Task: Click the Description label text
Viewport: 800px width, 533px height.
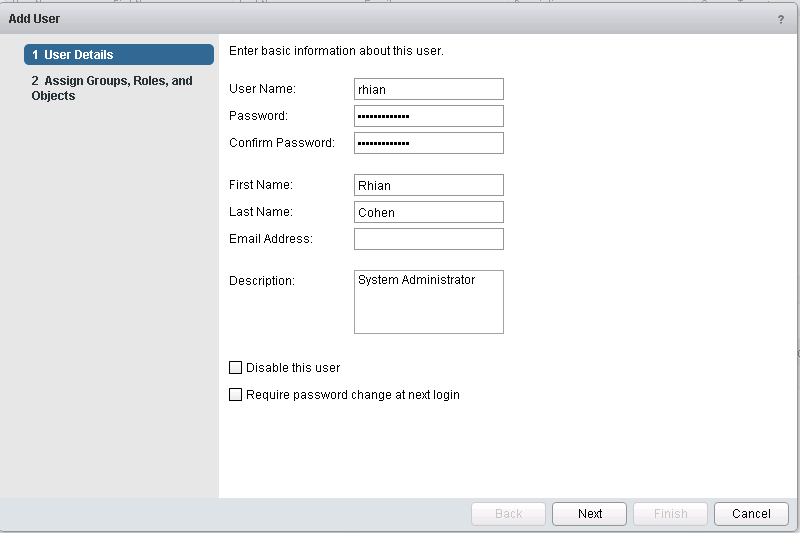Action: 262,281
